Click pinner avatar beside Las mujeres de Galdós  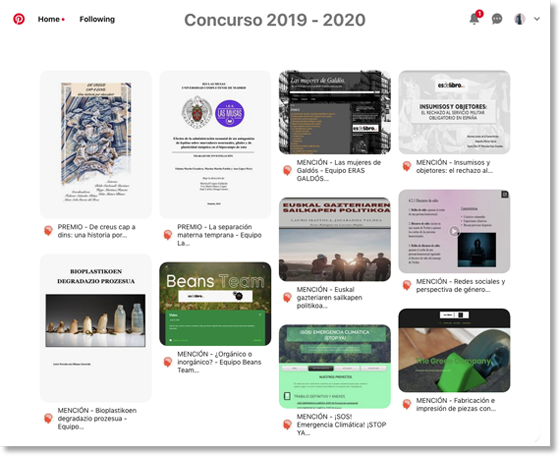[287, 170]
